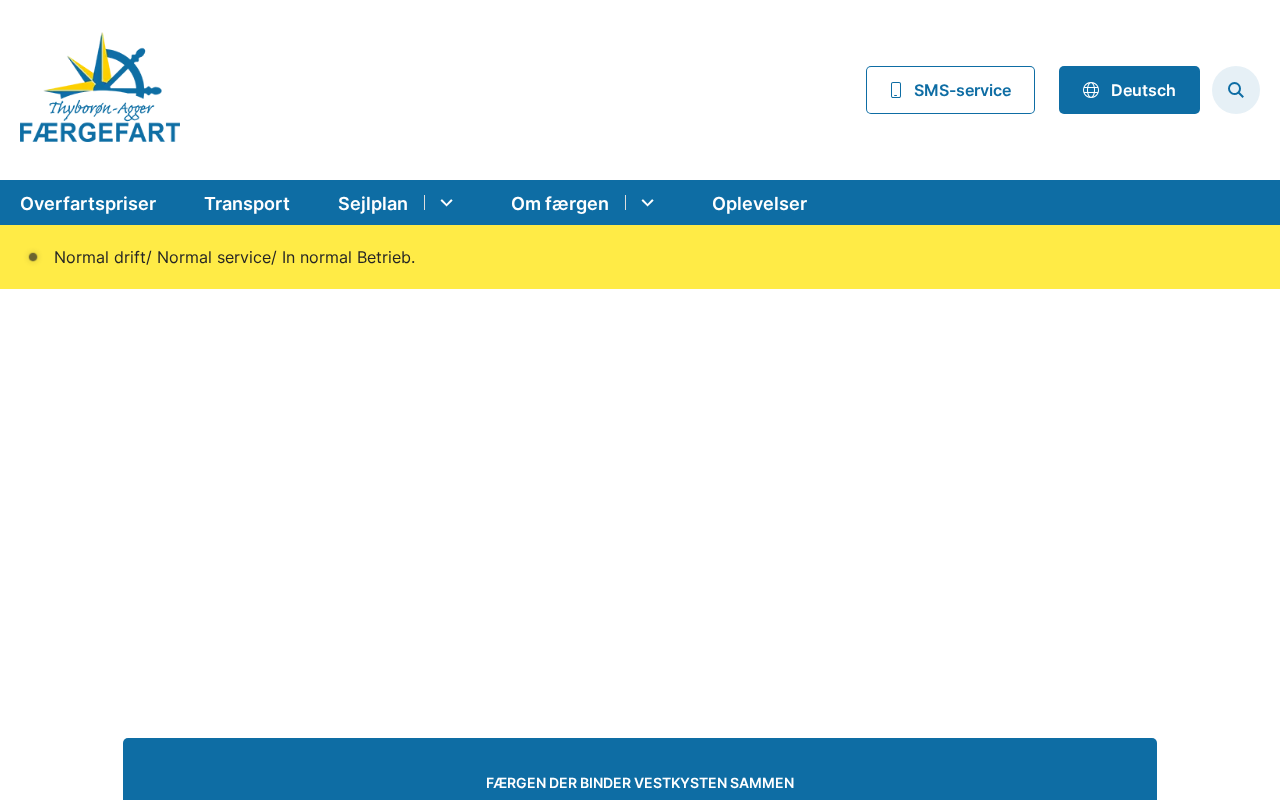
Task: Open the Sejlplan menu link
Action: coord(373,203)
